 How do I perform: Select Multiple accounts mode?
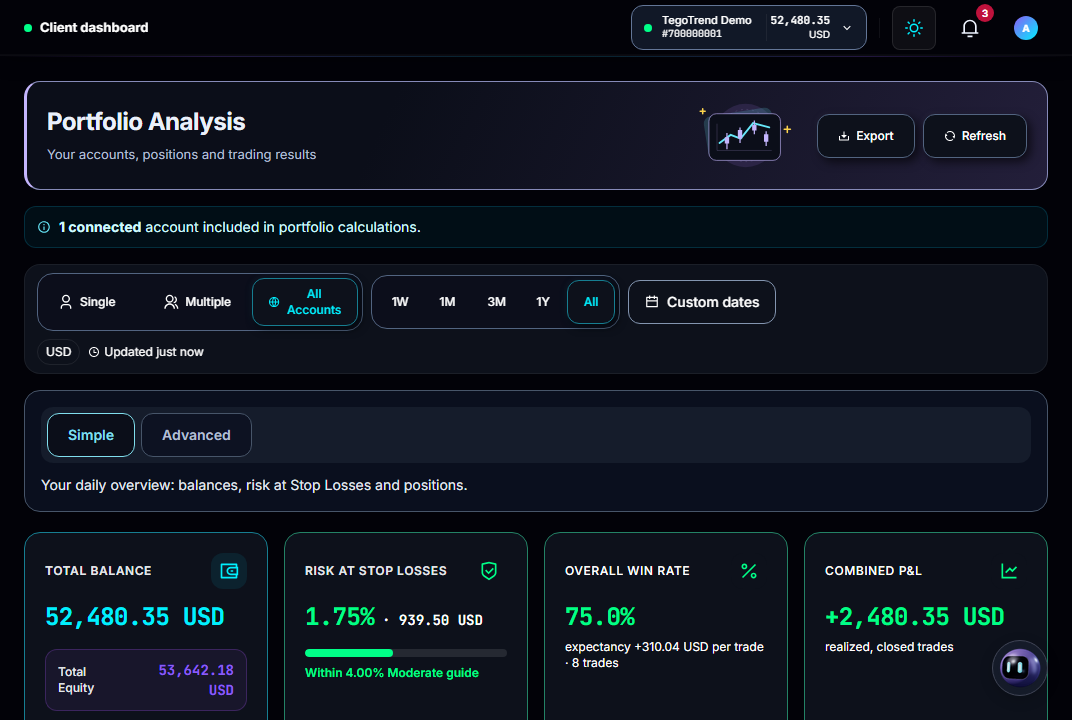(x=198, y=302)
